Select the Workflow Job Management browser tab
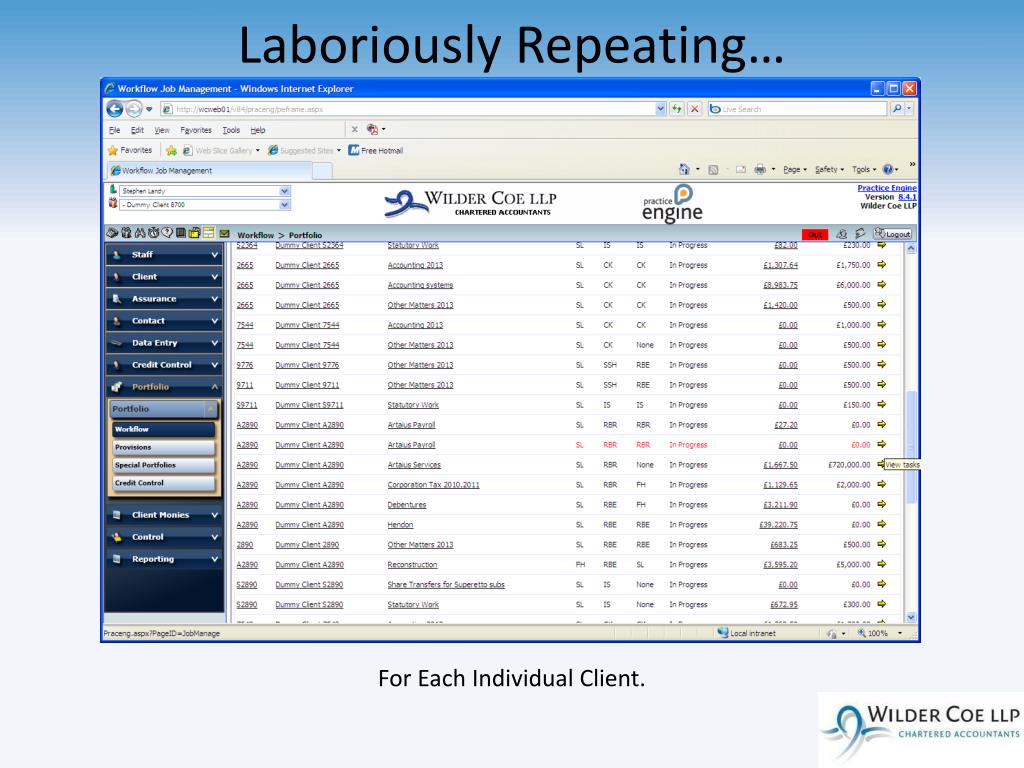 209,170
